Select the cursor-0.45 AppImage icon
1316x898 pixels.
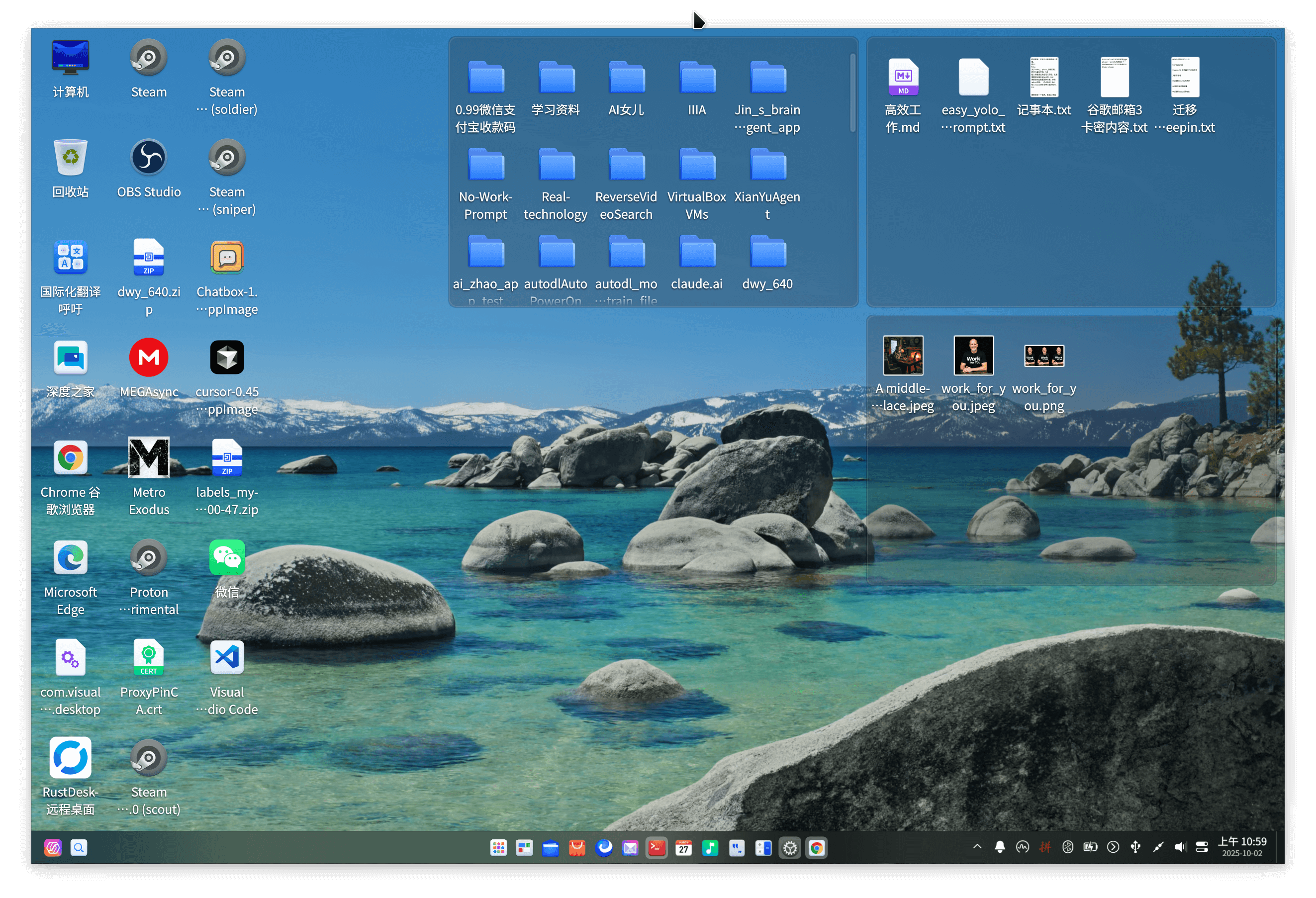pos(227,358)
